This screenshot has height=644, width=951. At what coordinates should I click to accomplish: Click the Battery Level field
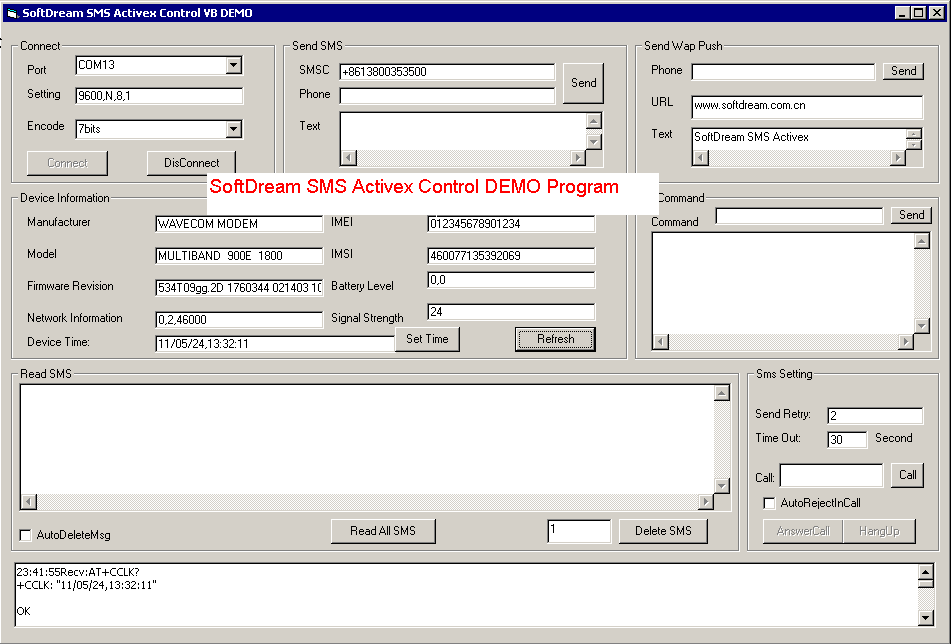coord(511,280)
